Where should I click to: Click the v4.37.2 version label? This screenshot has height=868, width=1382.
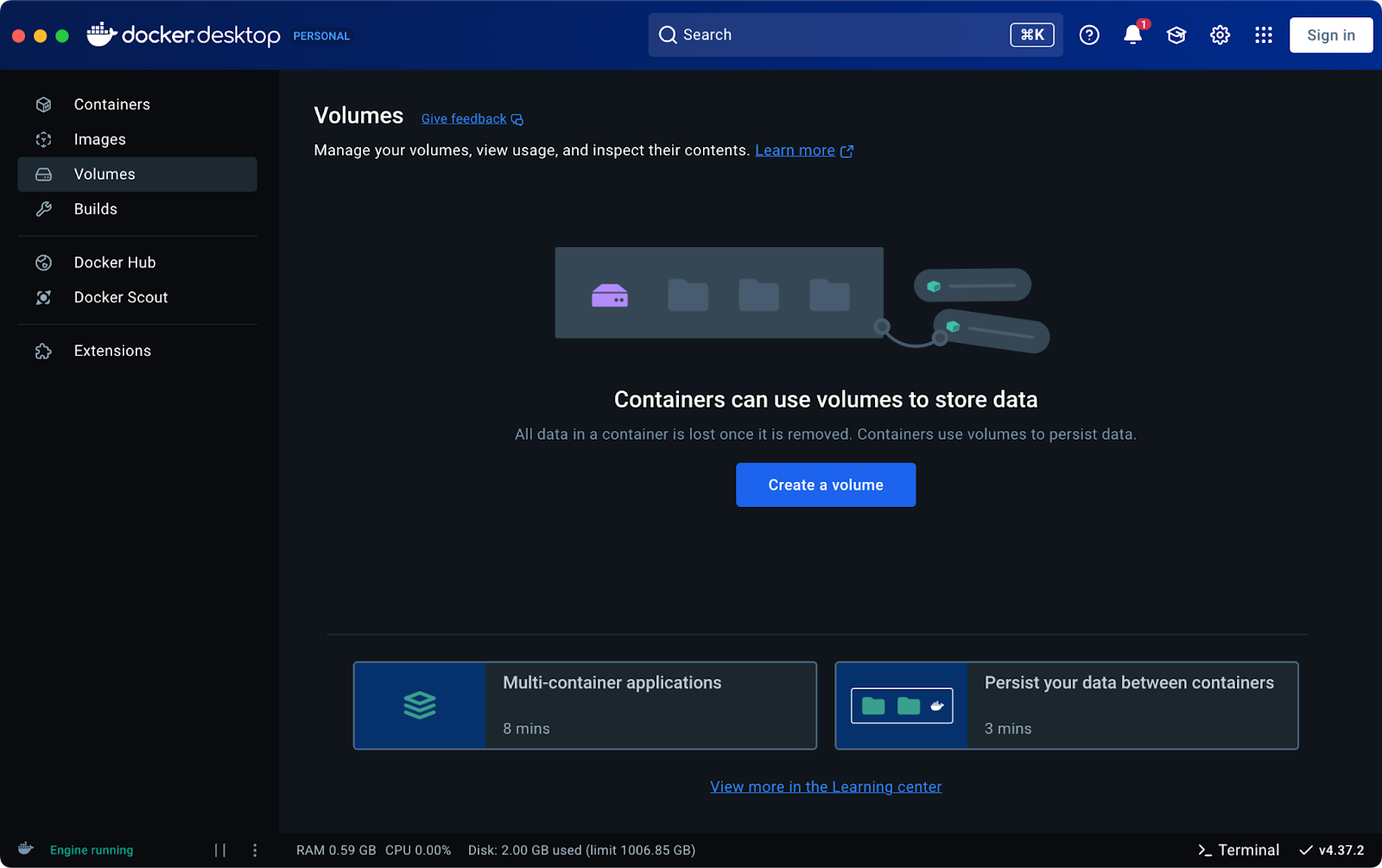[1341, 851]
